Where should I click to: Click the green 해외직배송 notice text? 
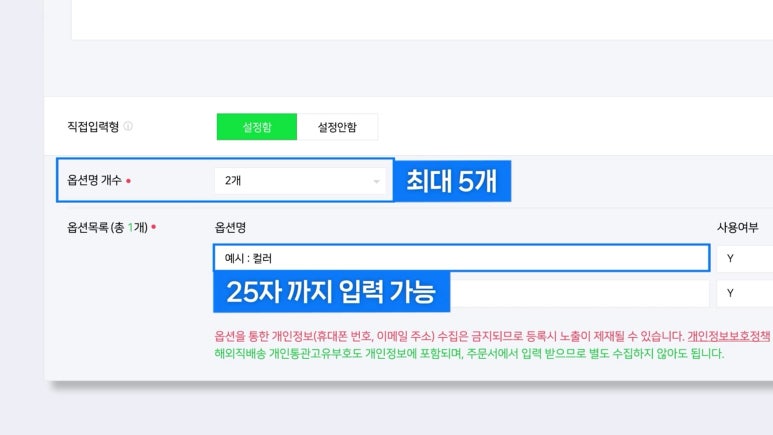click(x=468, y=353)
